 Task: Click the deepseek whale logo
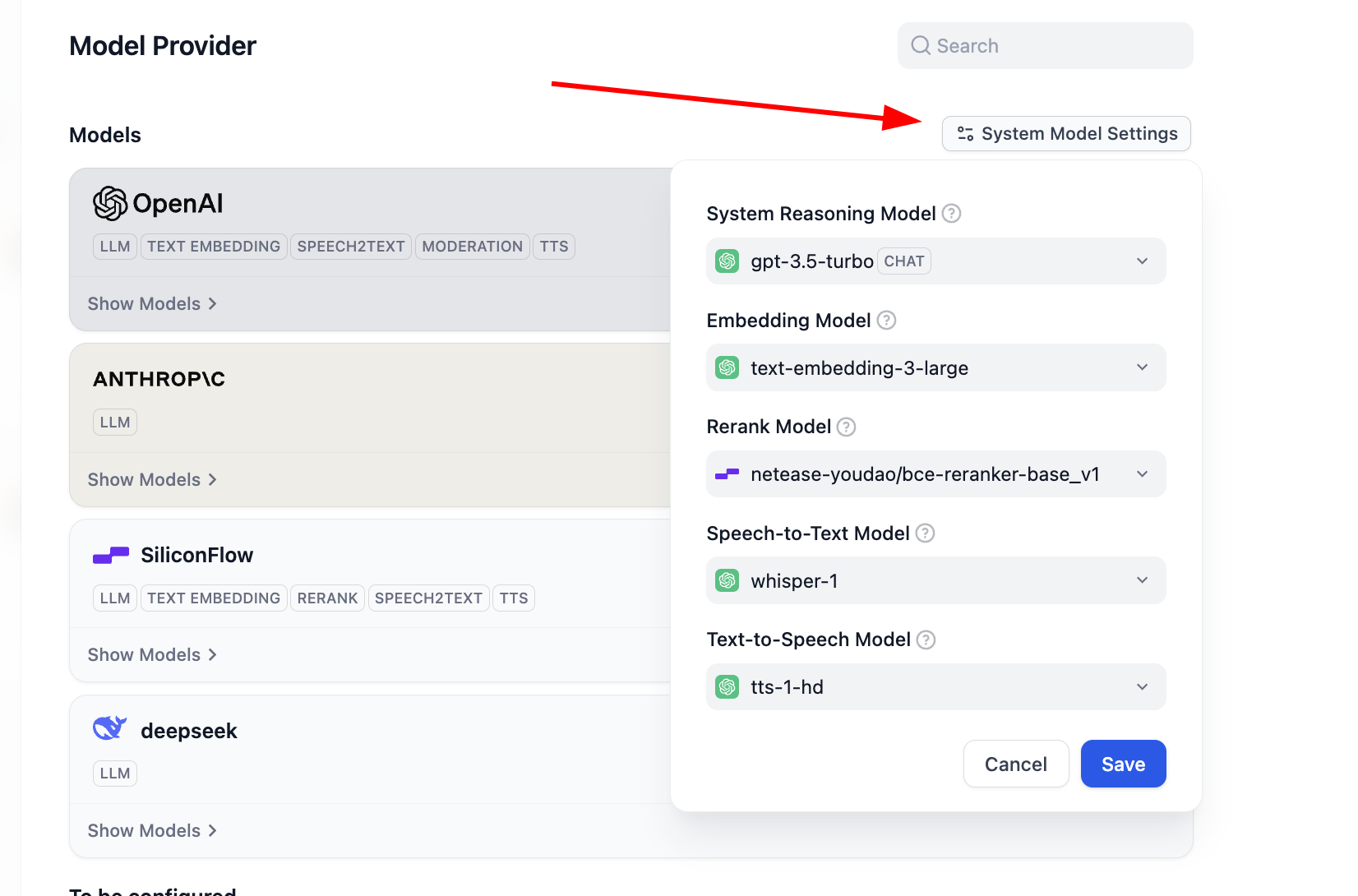coord(109,728)
